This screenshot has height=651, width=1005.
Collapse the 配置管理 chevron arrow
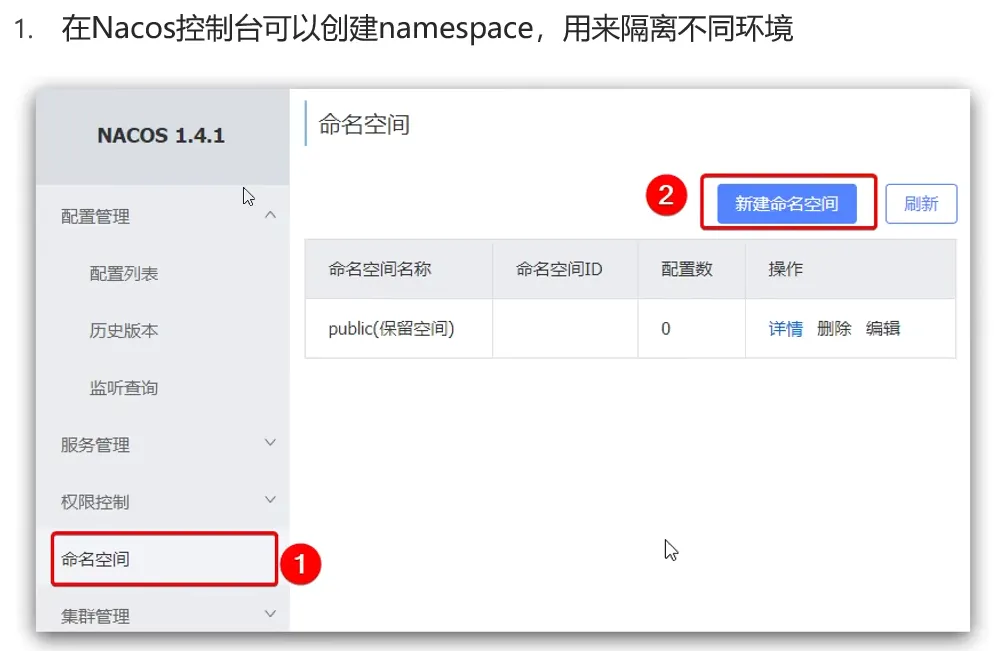(269, 215)
